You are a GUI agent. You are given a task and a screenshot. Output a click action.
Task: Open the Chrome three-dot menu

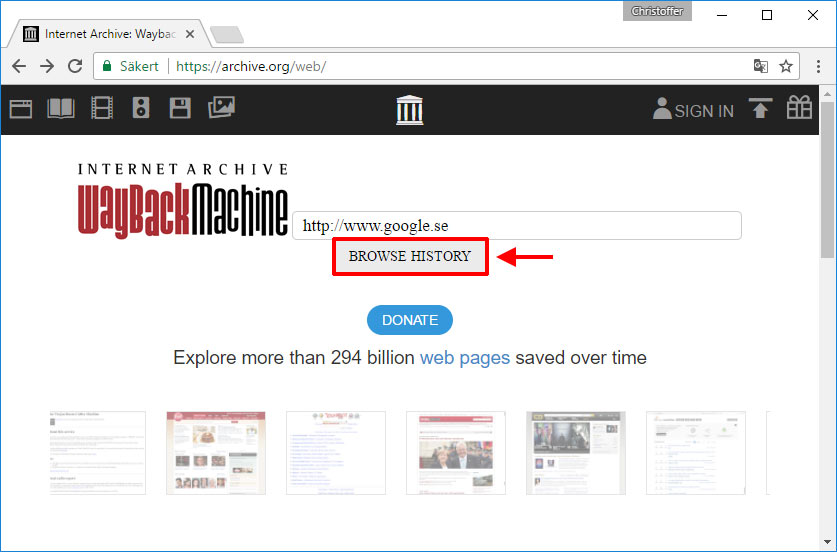tap(819, 66)
